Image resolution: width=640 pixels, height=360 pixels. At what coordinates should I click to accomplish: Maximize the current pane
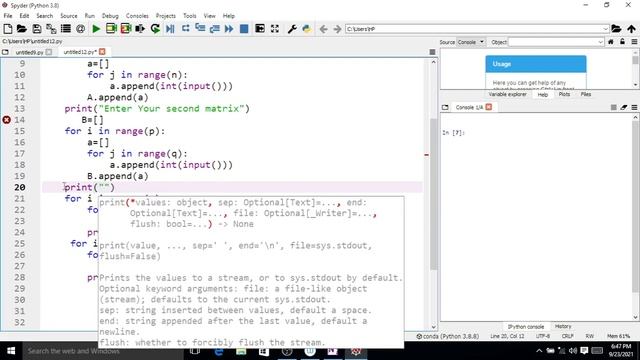(260, 29)
